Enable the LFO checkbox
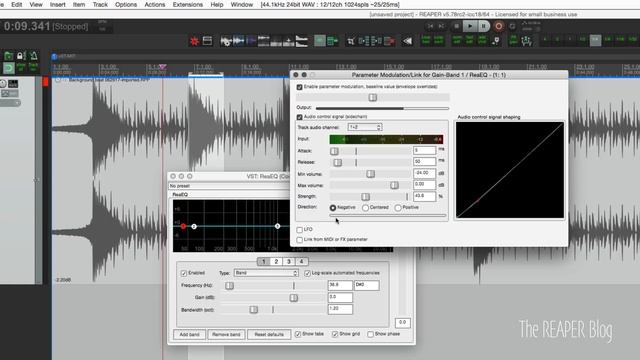This screenshot has height=360, width=640. 300,230
